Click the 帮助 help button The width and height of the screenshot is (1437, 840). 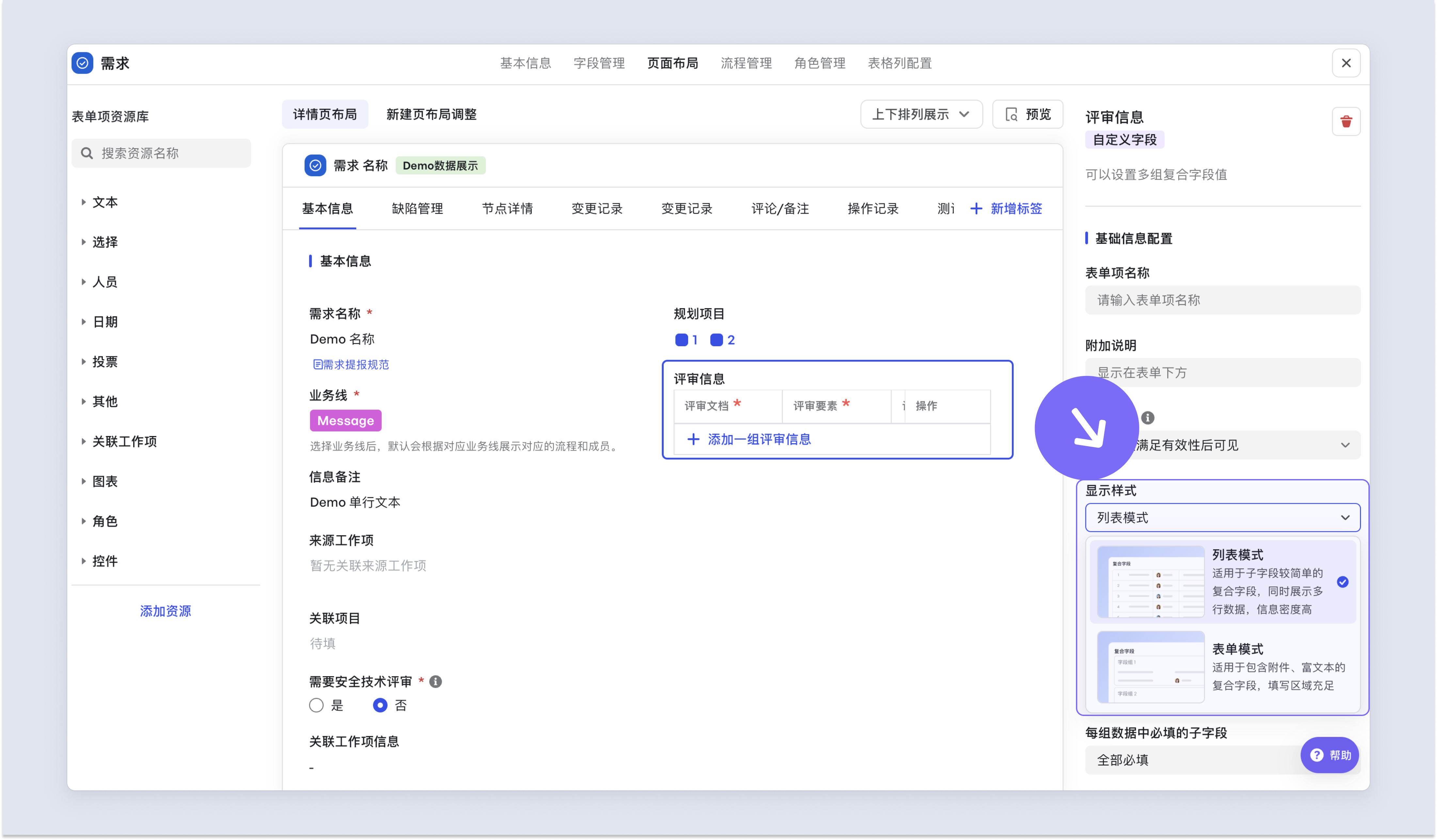pyautogui.click(x=1330, y=755)
